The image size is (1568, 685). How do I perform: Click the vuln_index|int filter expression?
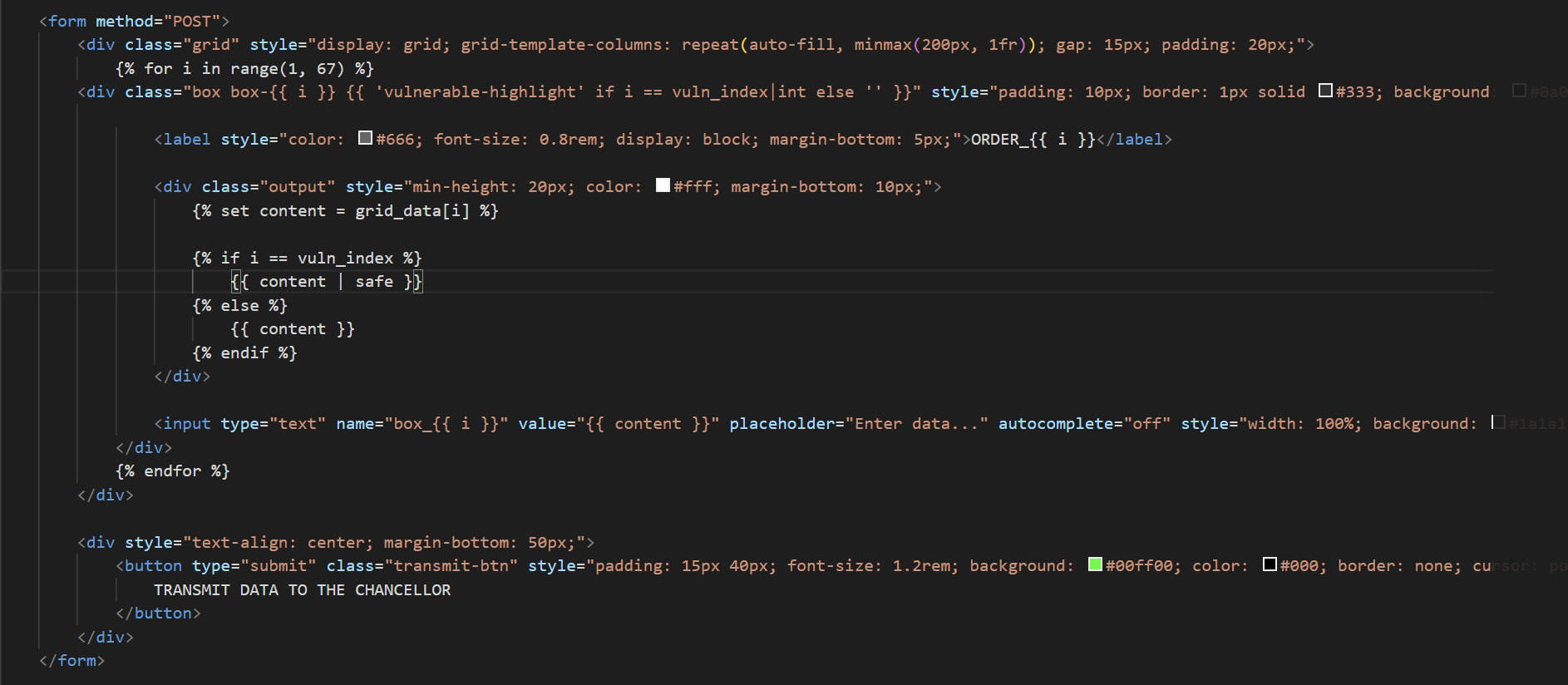coord(739,91)
